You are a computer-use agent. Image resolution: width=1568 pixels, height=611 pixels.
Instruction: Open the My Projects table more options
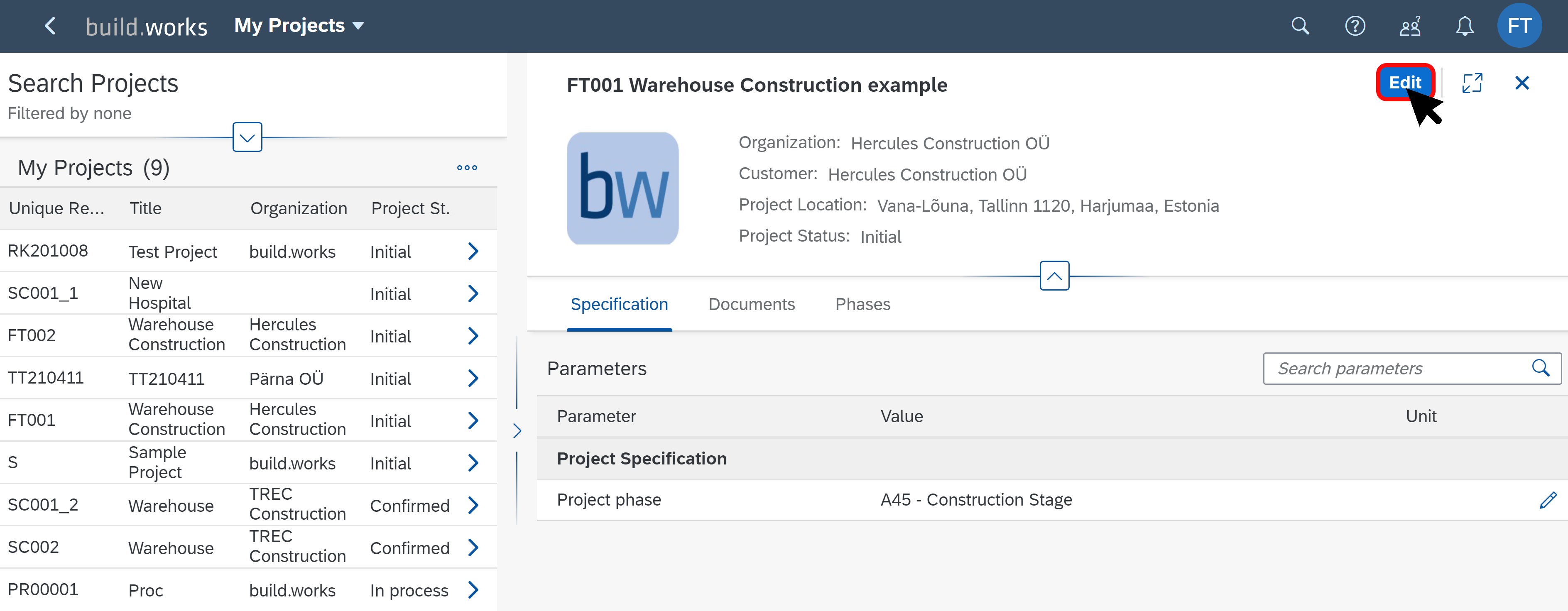[467, 167]
